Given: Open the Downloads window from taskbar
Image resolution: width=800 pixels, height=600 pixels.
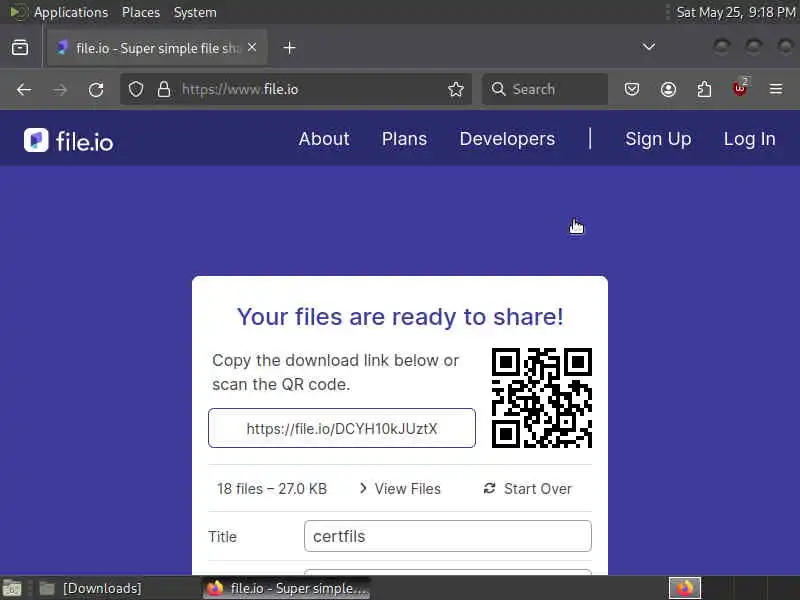Looking at the screenshot, I should point(91,588).
